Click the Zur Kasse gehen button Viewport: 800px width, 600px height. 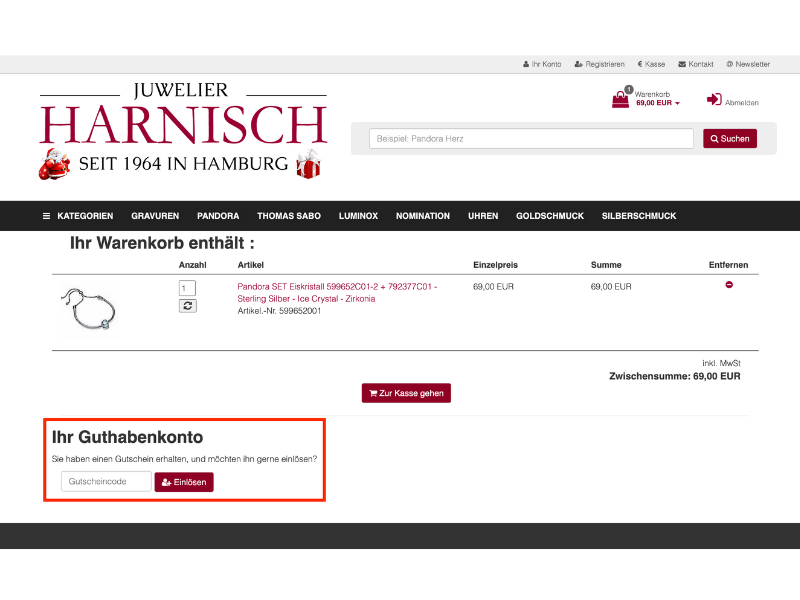tap(406, 393)
